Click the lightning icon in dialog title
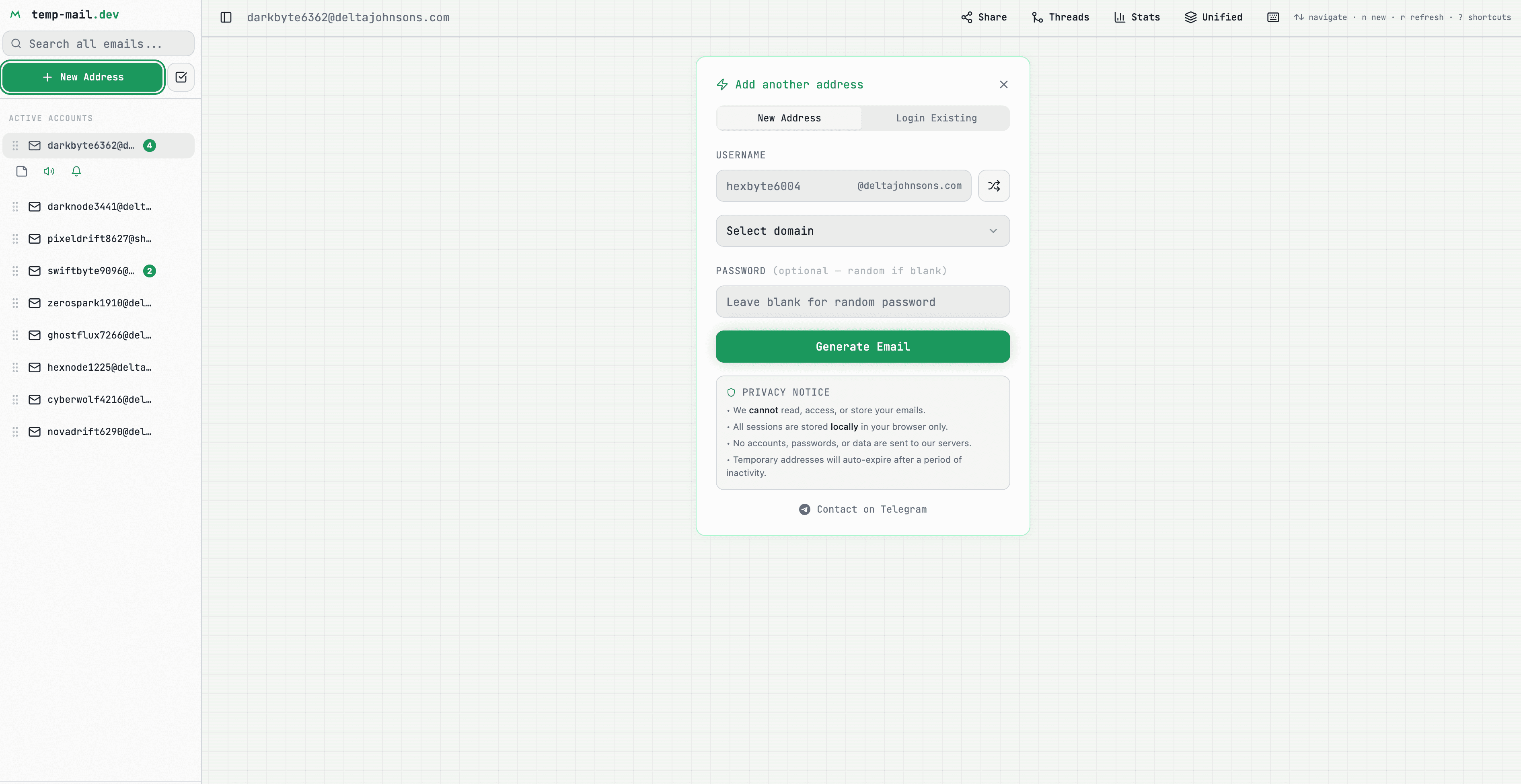Image resolution: width=1521 pixels, height=784 pixels. pos(722,84)
